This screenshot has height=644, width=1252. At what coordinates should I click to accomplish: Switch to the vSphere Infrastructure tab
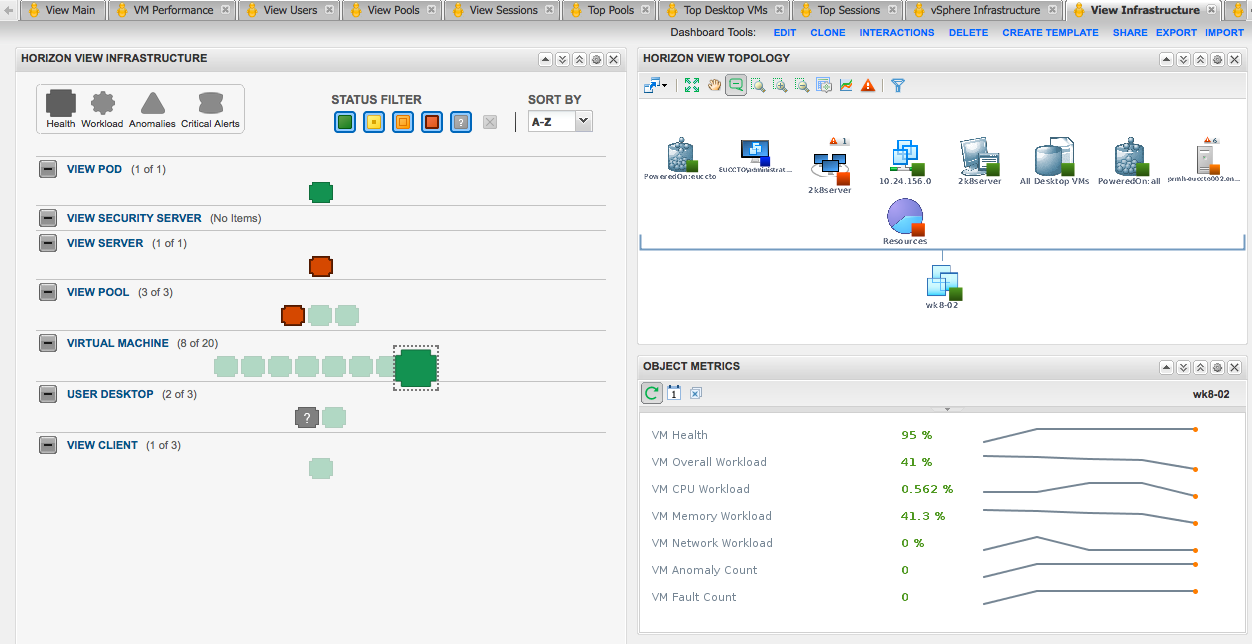(985, 10)
